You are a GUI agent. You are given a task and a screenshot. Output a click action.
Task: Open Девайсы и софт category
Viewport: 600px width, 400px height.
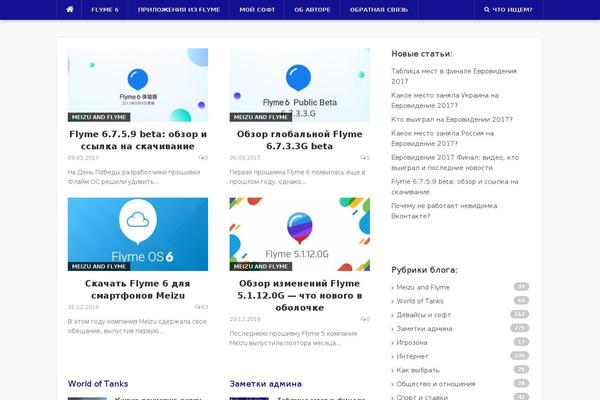(424, 315)
